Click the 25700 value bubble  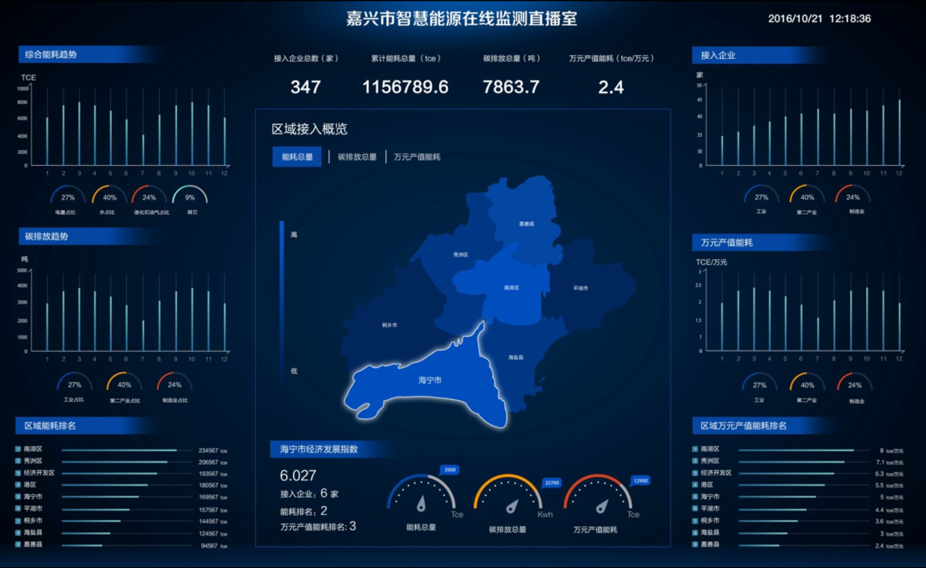552,482
